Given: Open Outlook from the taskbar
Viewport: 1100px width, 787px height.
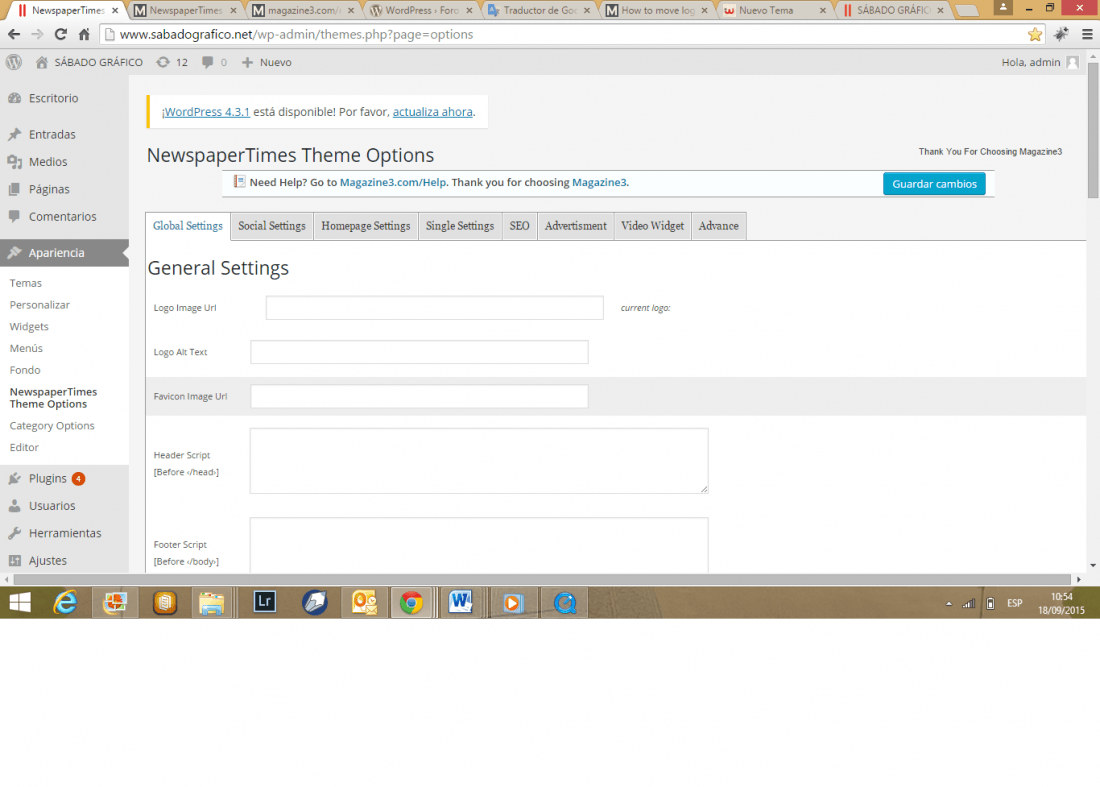Looking at the screenshot, I should pos(365,602).
